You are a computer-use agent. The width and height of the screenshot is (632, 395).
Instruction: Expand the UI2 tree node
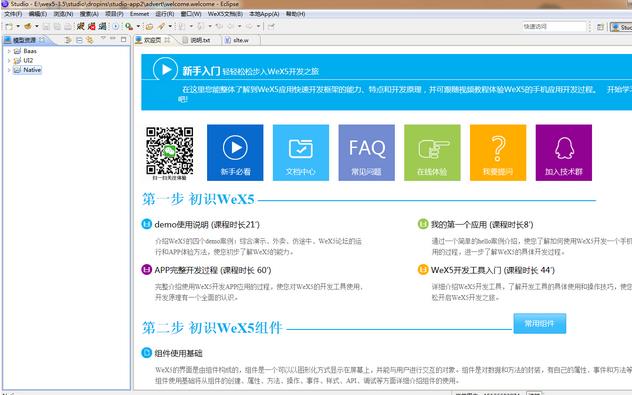[x=9, y=60]
